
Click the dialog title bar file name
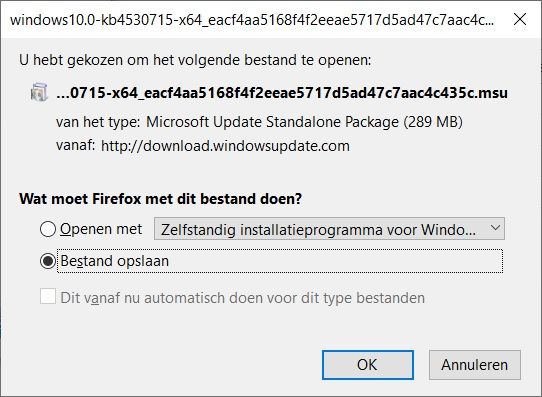(x=252, y=20)
